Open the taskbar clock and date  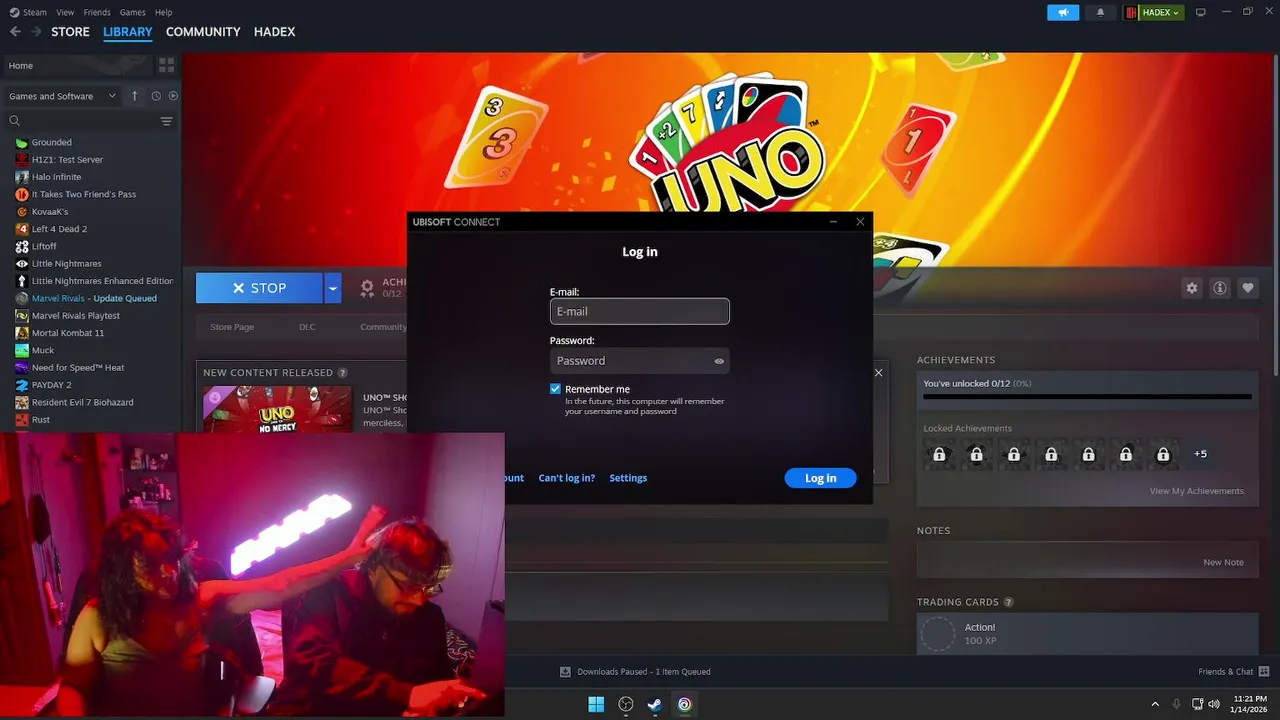1250,704
